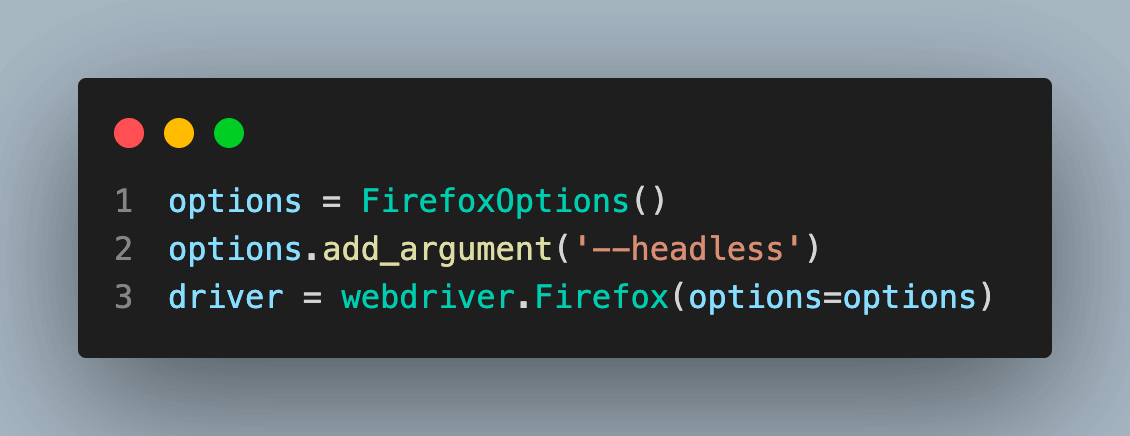Click line number 3
The height and width of the screenshot is (436, 1130).
pyautogui.click(x=124, y=298)
